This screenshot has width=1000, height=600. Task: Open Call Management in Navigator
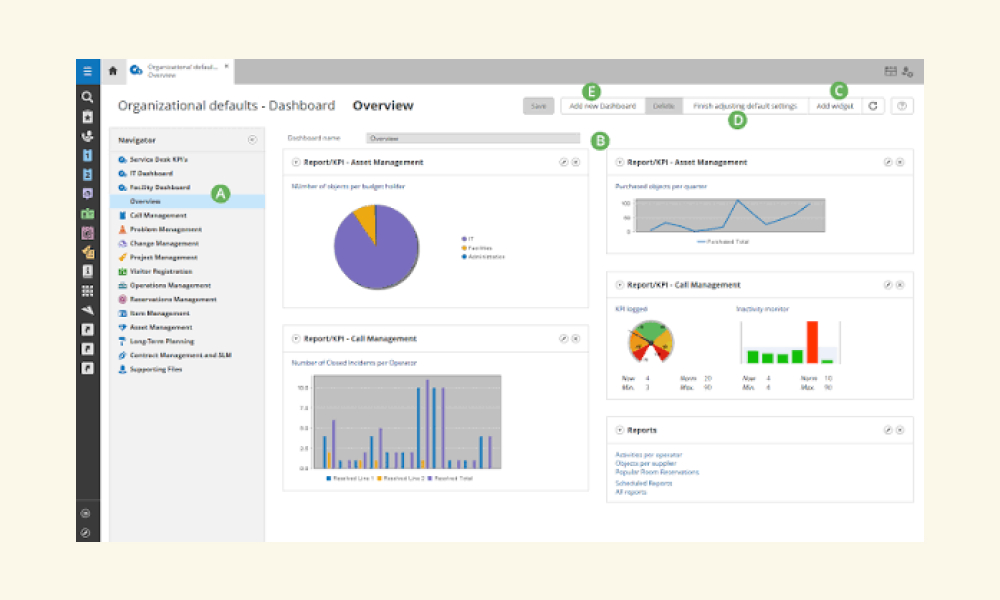[158, 216]
